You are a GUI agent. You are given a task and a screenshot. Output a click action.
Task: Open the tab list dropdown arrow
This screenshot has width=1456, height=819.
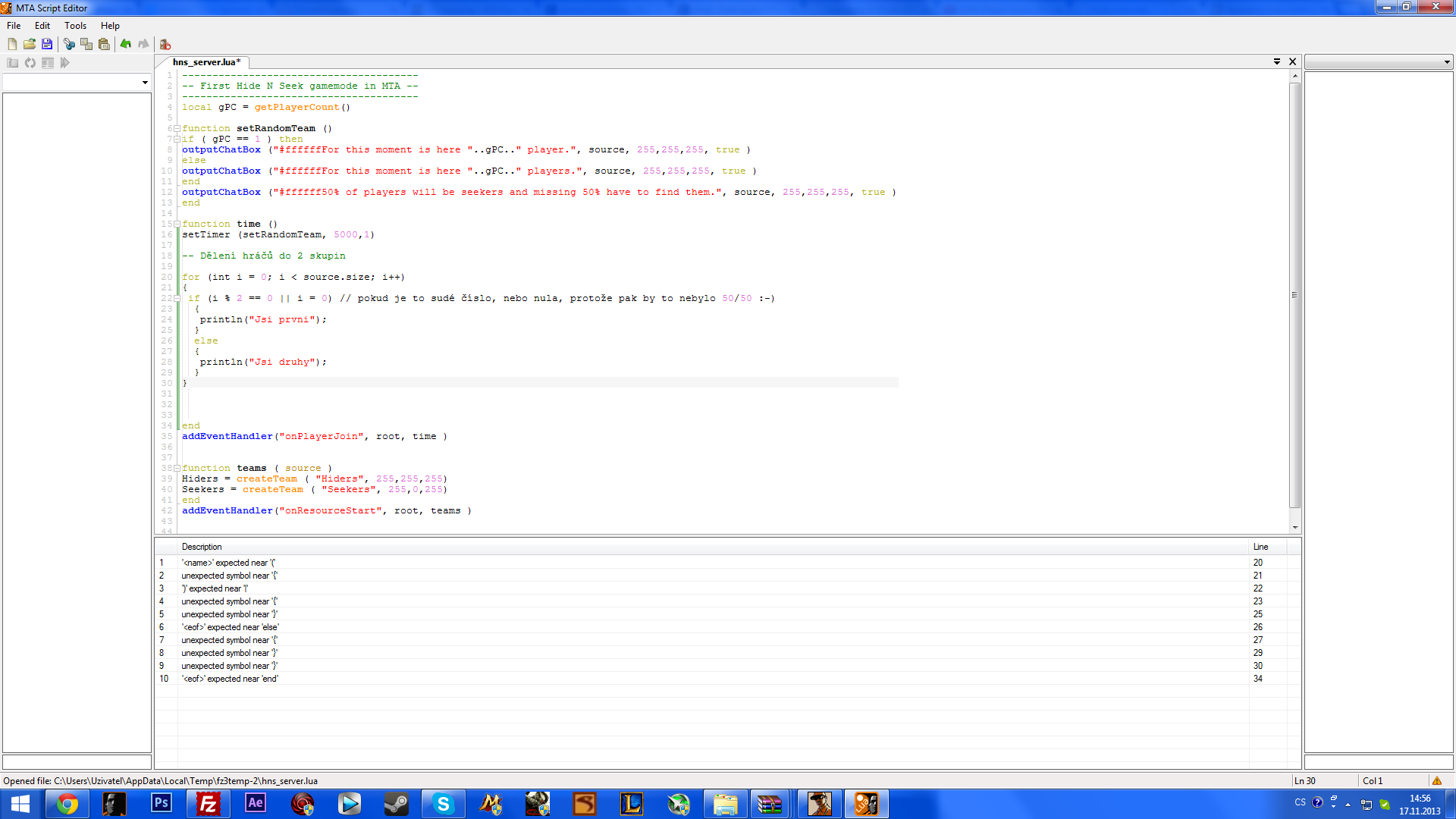[x=1277, y=61]
